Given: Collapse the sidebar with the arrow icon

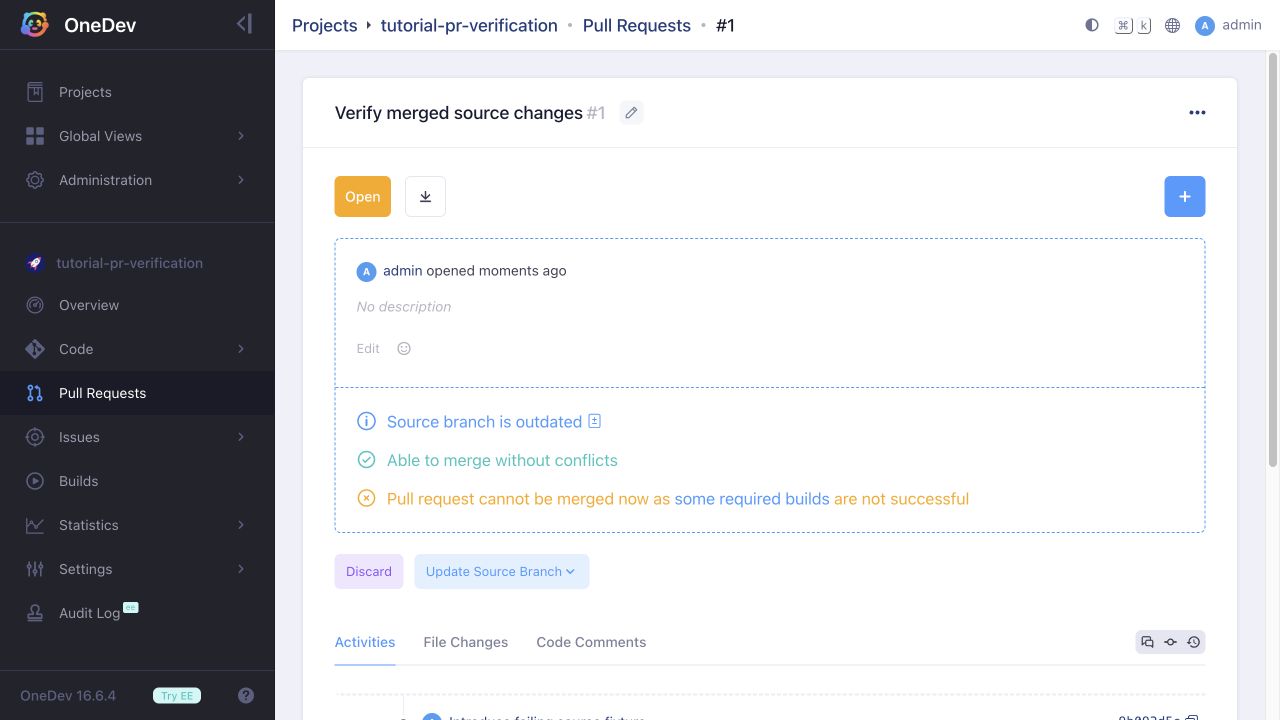Looking at the screenshot, I should pyautogui.click(x=244, y=24).
